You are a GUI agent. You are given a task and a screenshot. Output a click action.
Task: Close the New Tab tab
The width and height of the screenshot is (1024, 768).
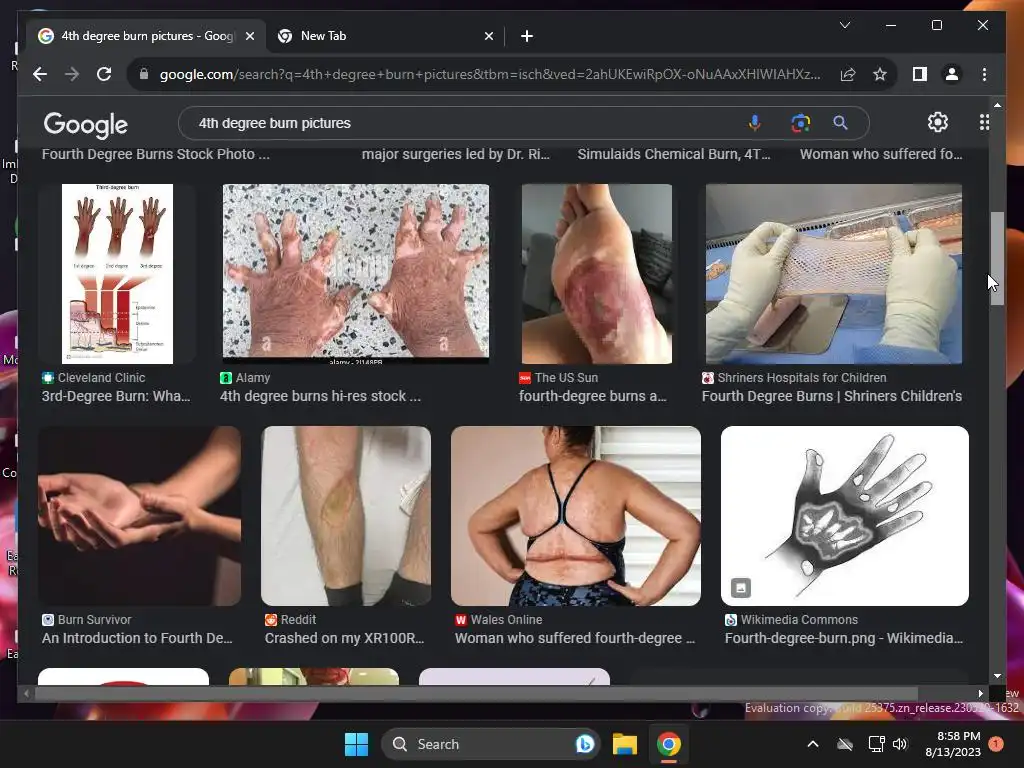[488, 37]
